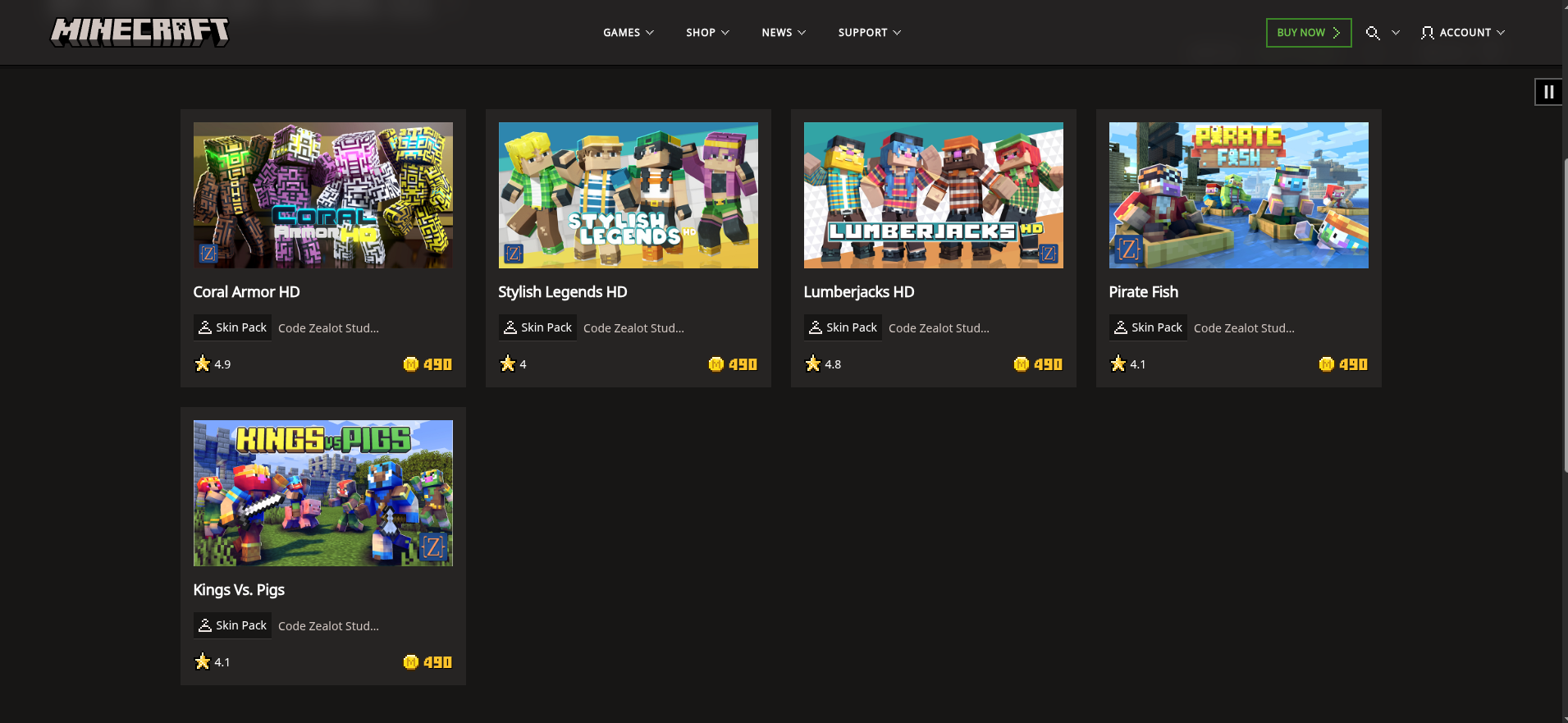Screen dimensions: 1568x723
Task: Click Code Zealot Stud... under Pirate Fish
Action: (x=1244, y=328)
